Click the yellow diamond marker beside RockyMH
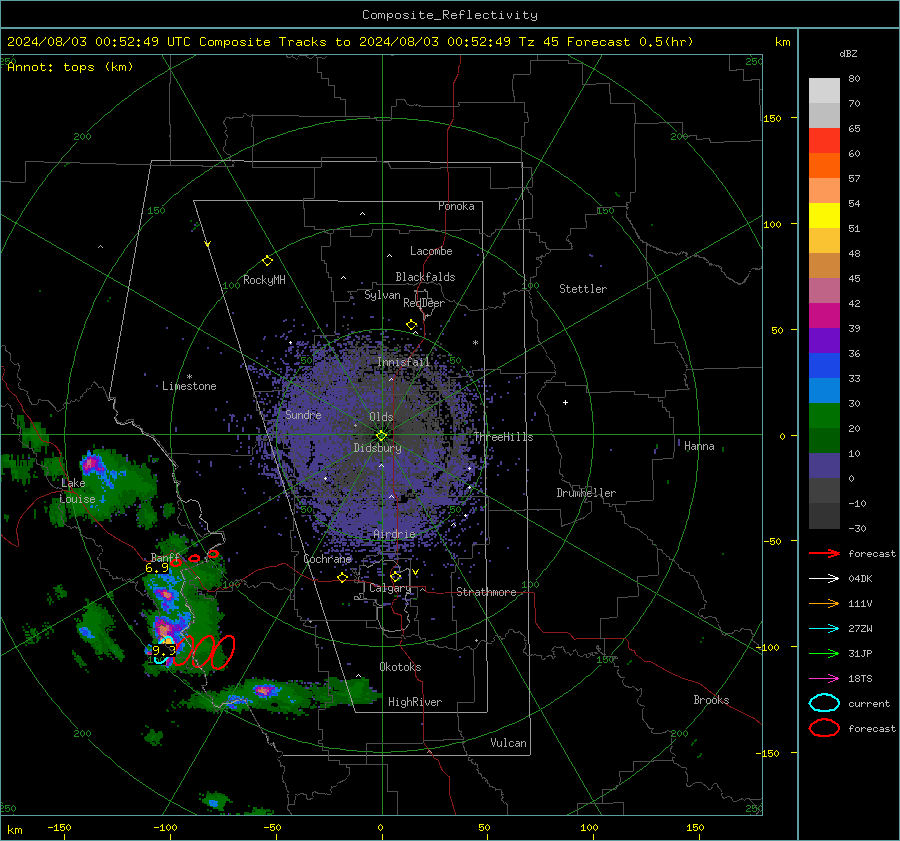The image size is (900, 841). (x=267, y=261)
